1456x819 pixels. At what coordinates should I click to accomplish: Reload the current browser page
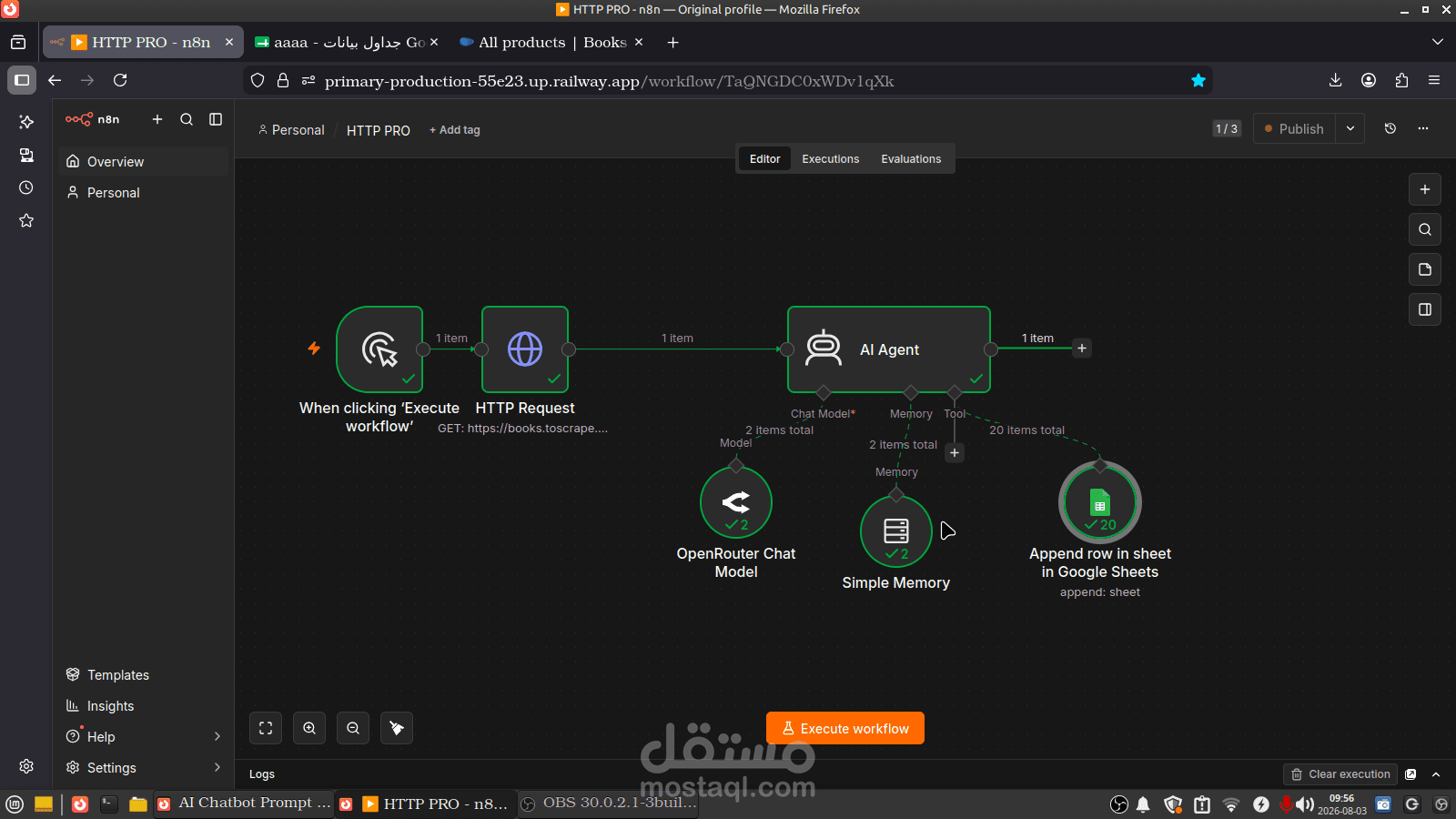click(x=120, y=80)
